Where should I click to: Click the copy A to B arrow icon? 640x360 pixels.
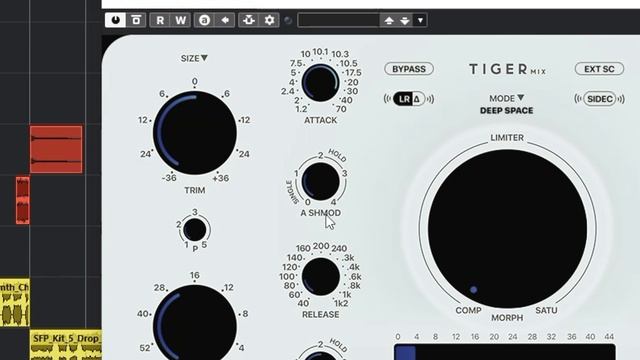coord(225,20)
